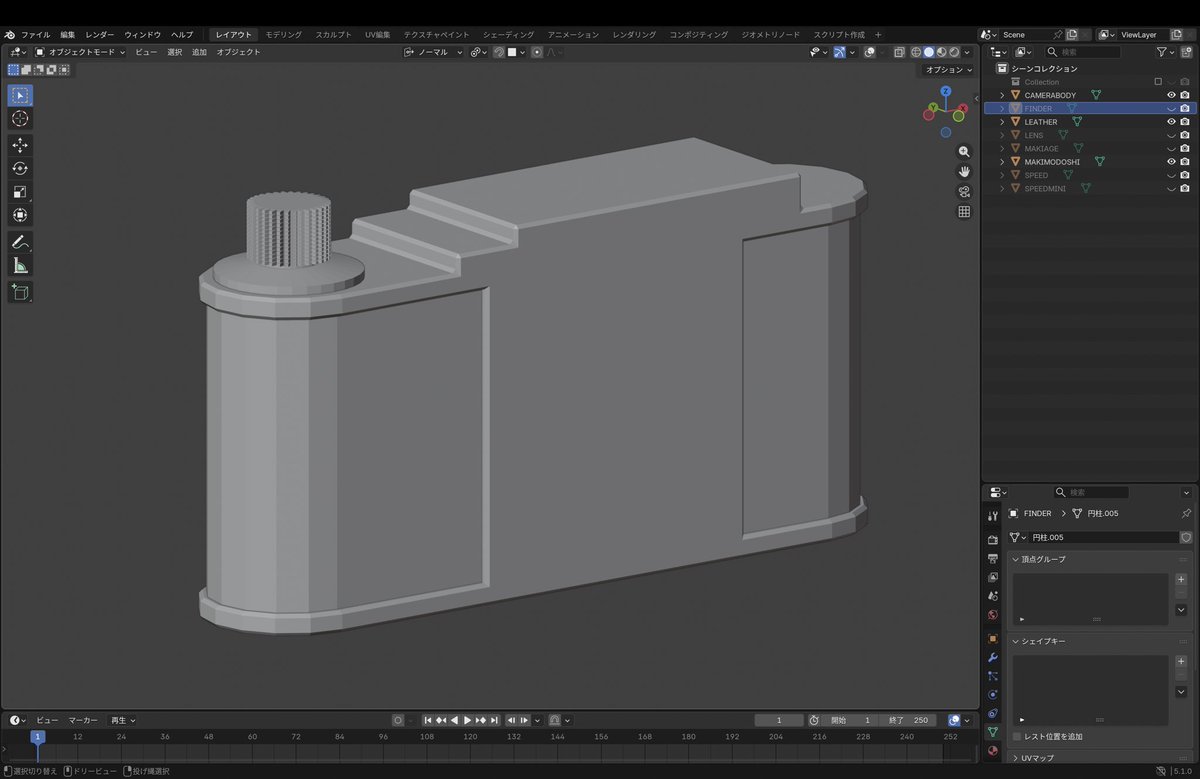
Task: Hide the LEATHER object in the outliner
Action: tap(1171, 121)
